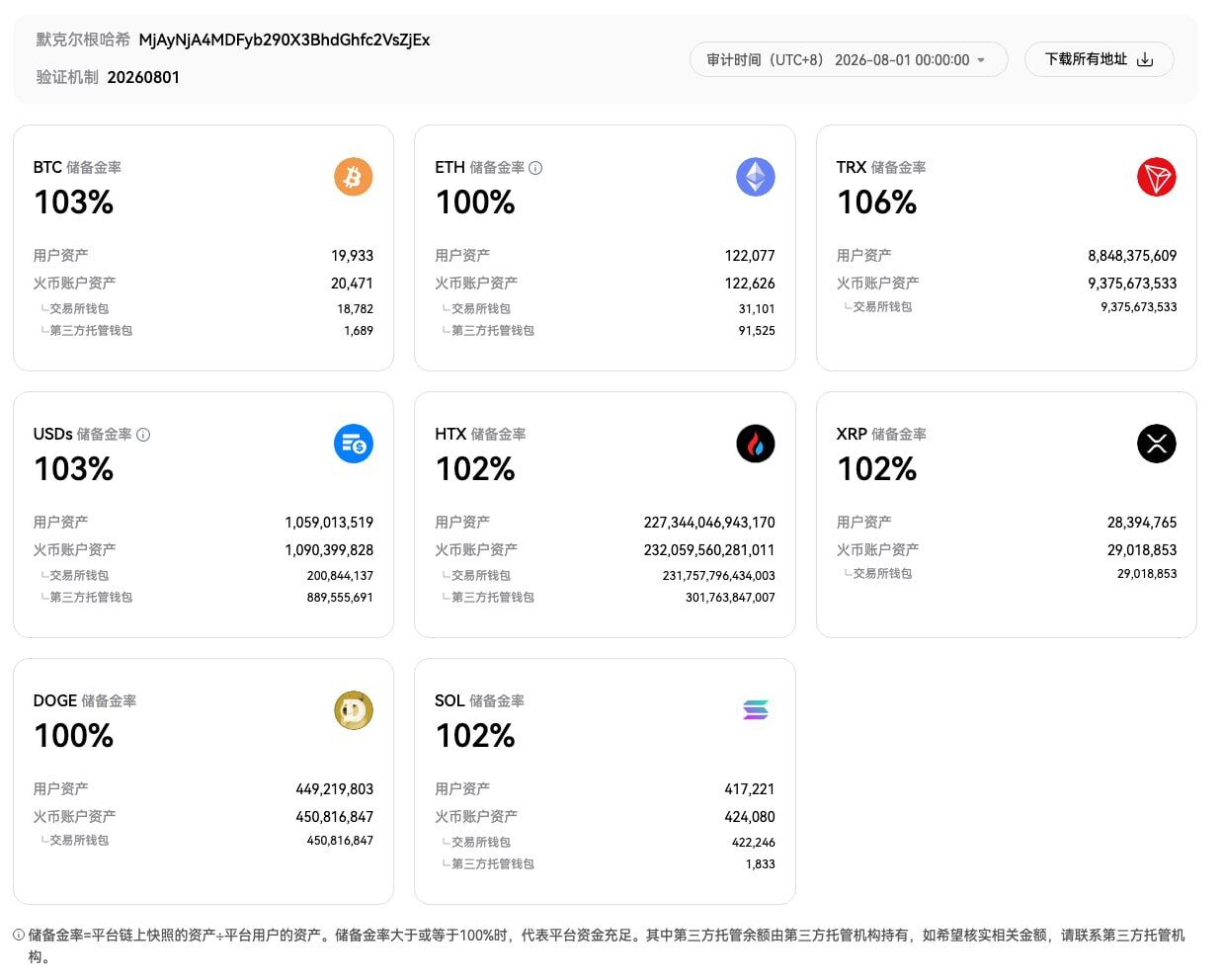Click BTC 第三方托管钱包 value 1,689
Image resolution: width=1223 pixels, height=980 pixels.
(359, 331)
